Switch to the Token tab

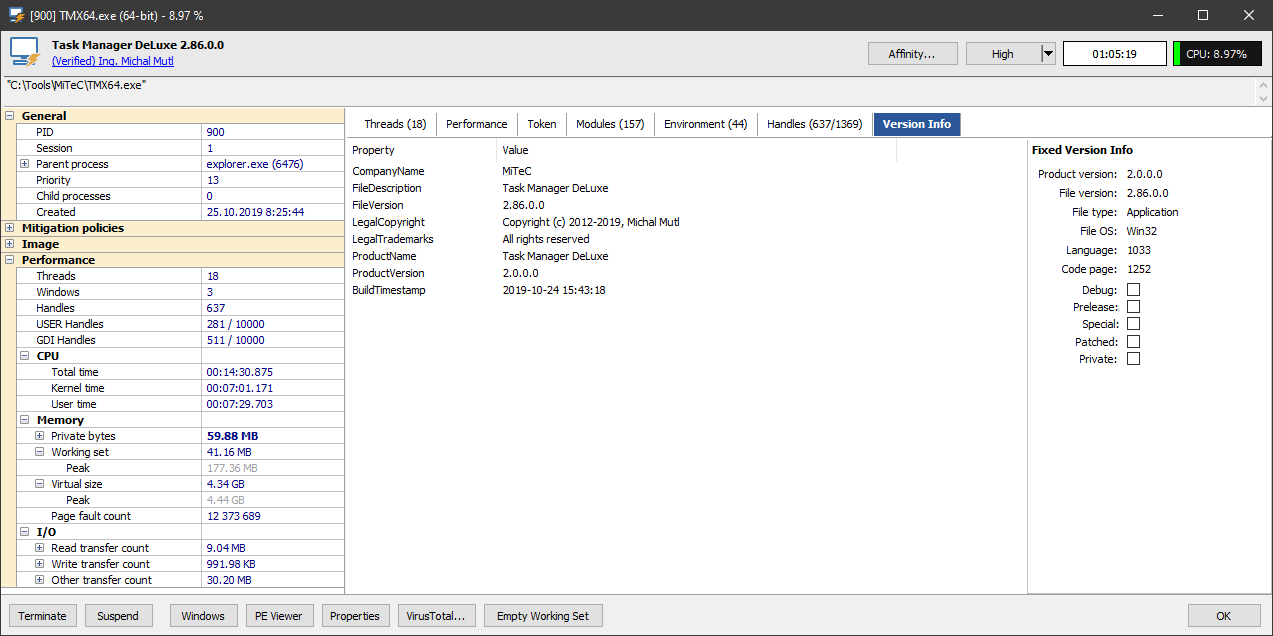(542, 124)
